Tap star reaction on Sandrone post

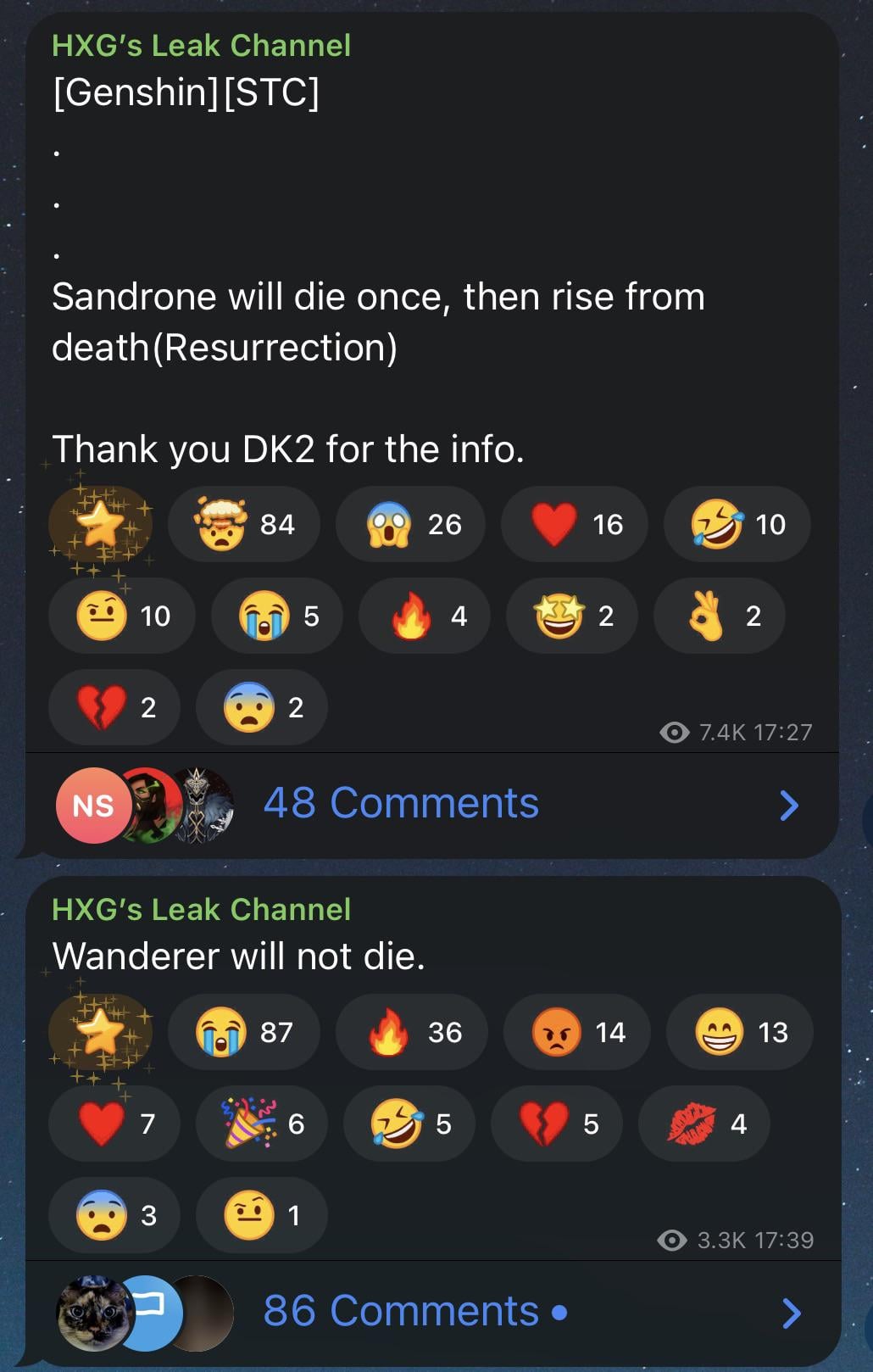coord(100,525)
